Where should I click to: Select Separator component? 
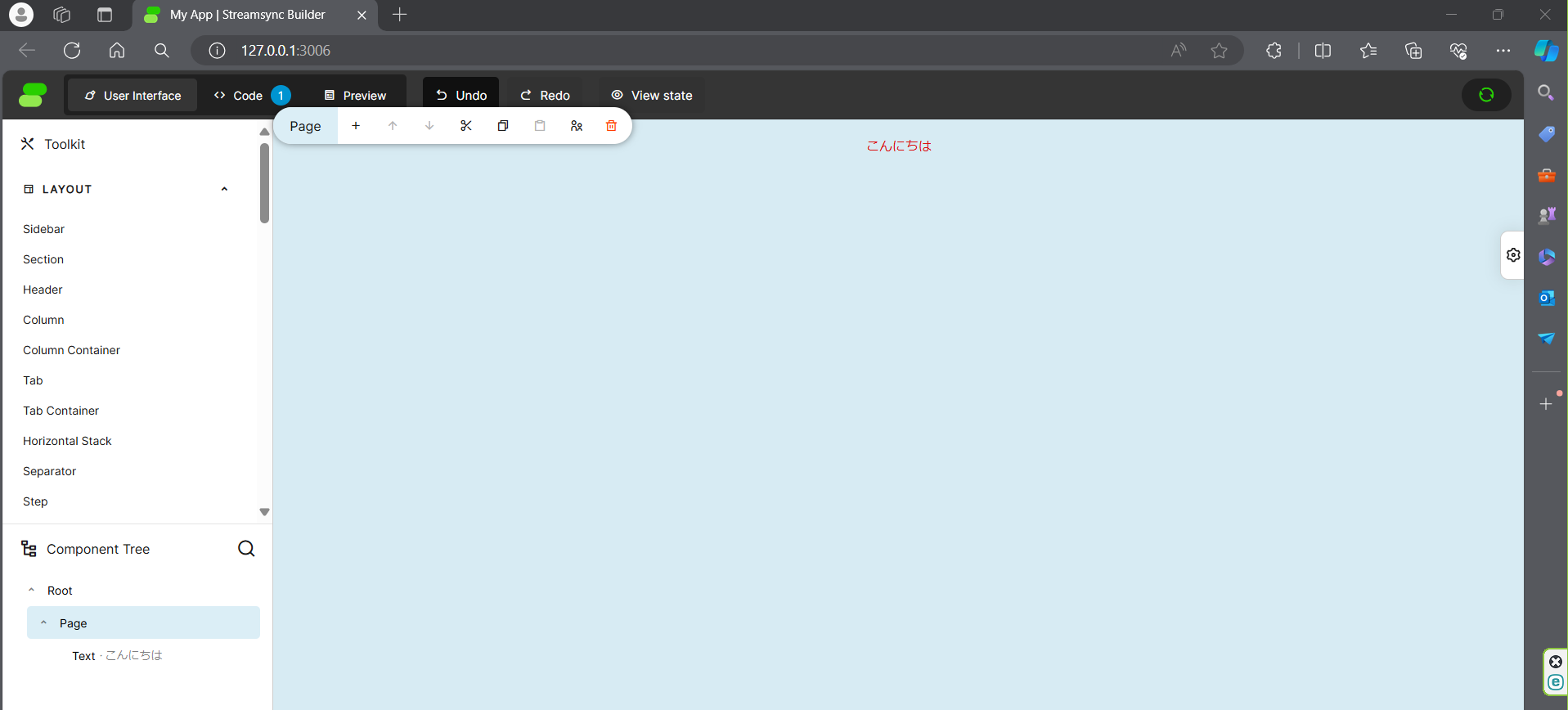49,471
